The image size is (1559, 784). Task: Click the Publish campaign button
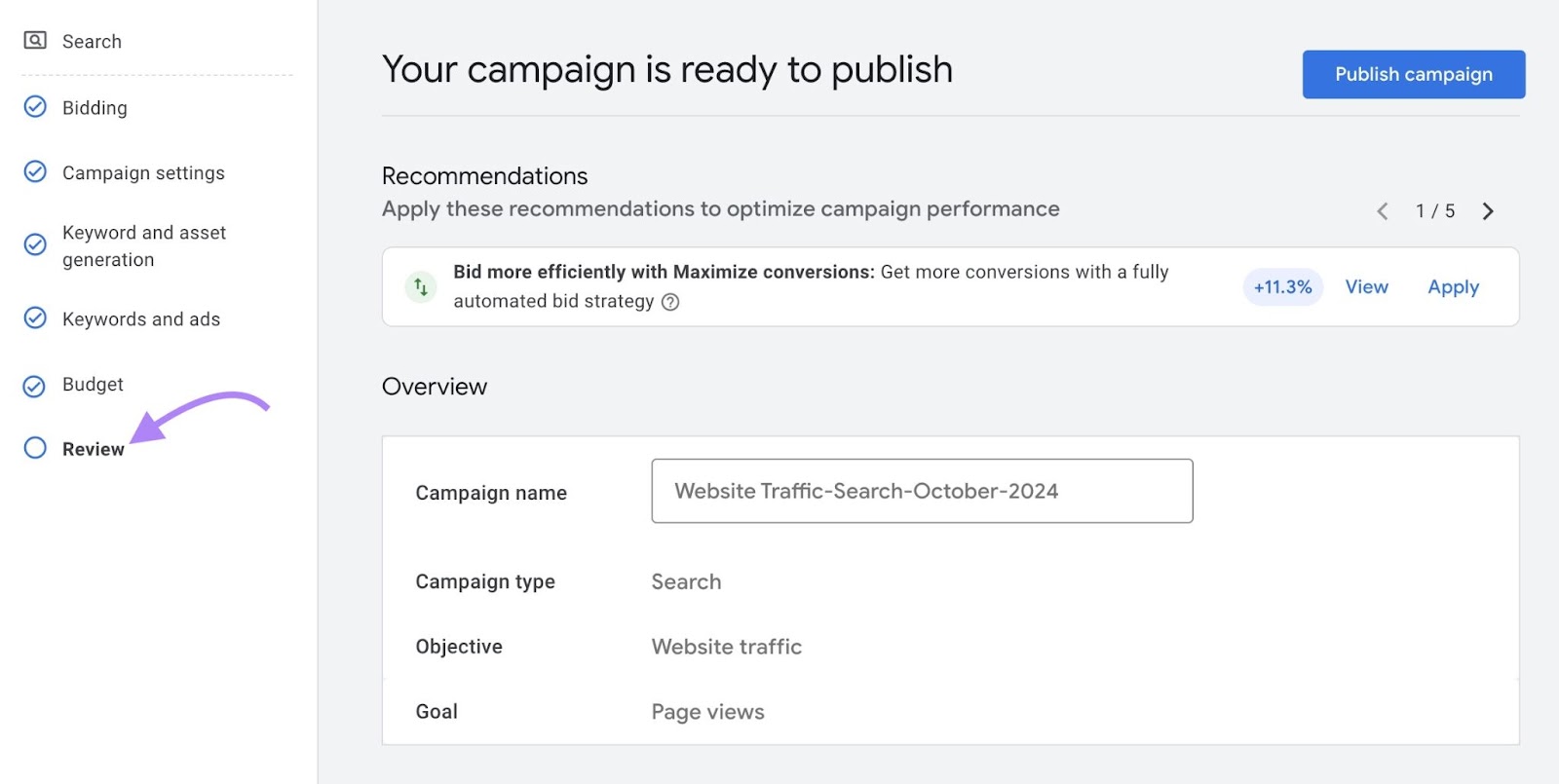1414,74
